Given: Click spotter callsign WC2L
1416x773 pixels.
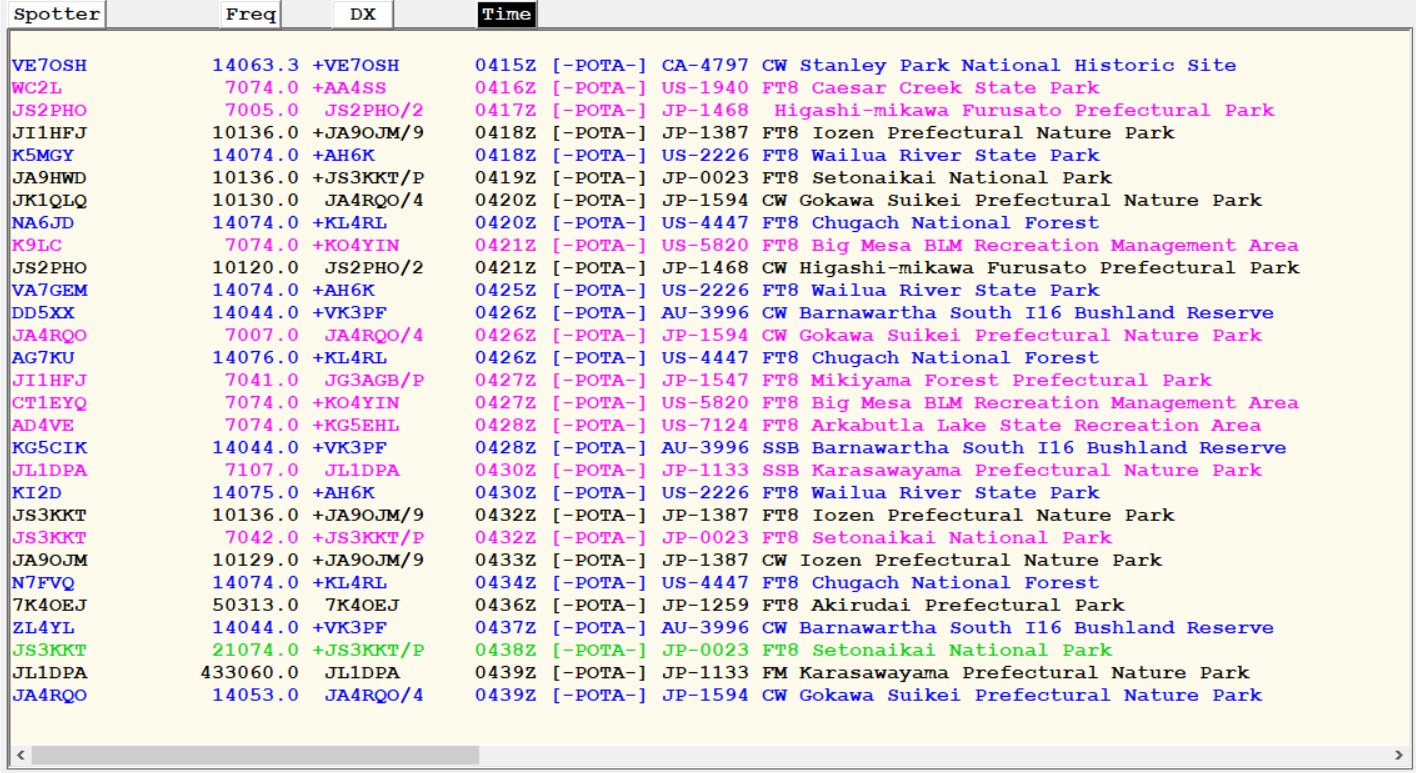Looking at the screenshot, I should point(37,88).
